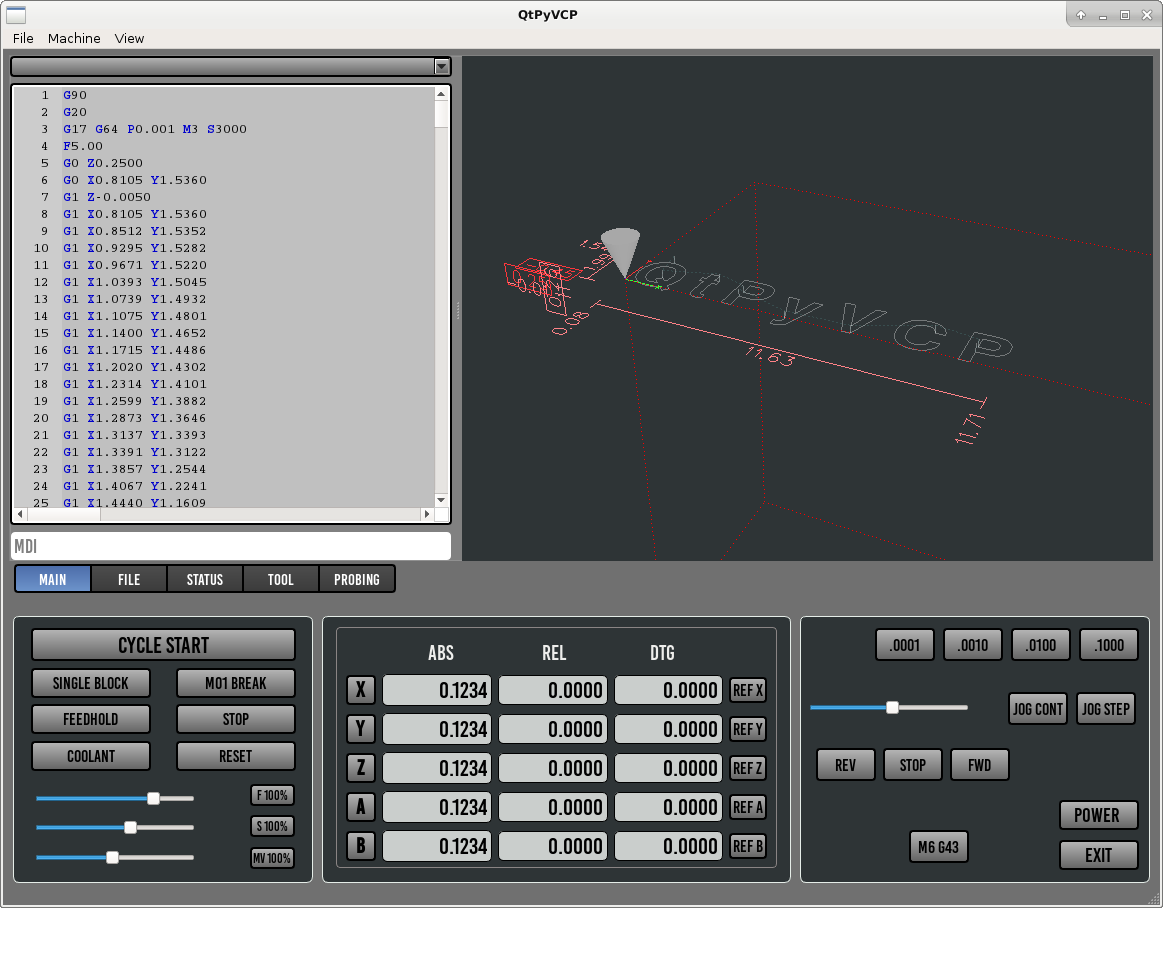Click the spindle override slider
1166x955 pixels.
point(115,827)
